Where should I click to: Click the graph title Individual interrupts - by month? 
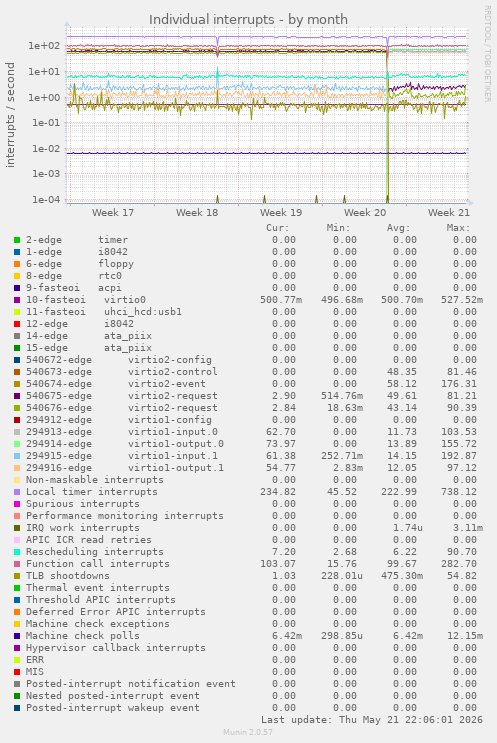248,20
